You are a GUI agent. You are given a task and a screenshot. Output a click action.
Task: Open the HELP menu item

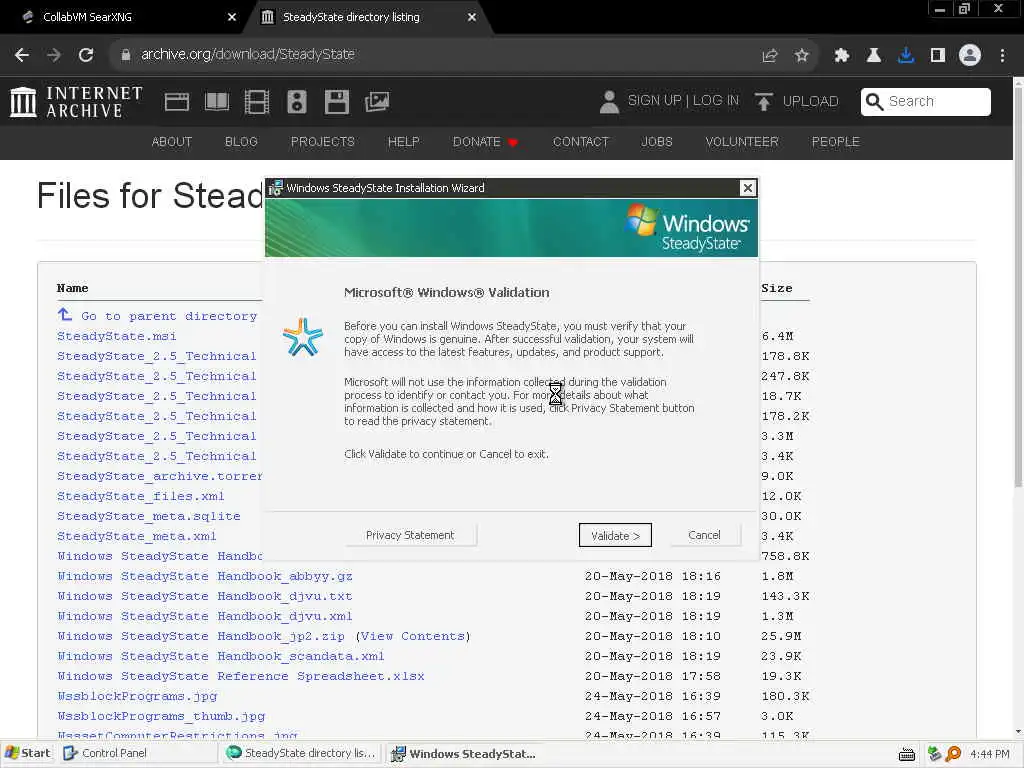pyautogui.click(x=404, y=142)
